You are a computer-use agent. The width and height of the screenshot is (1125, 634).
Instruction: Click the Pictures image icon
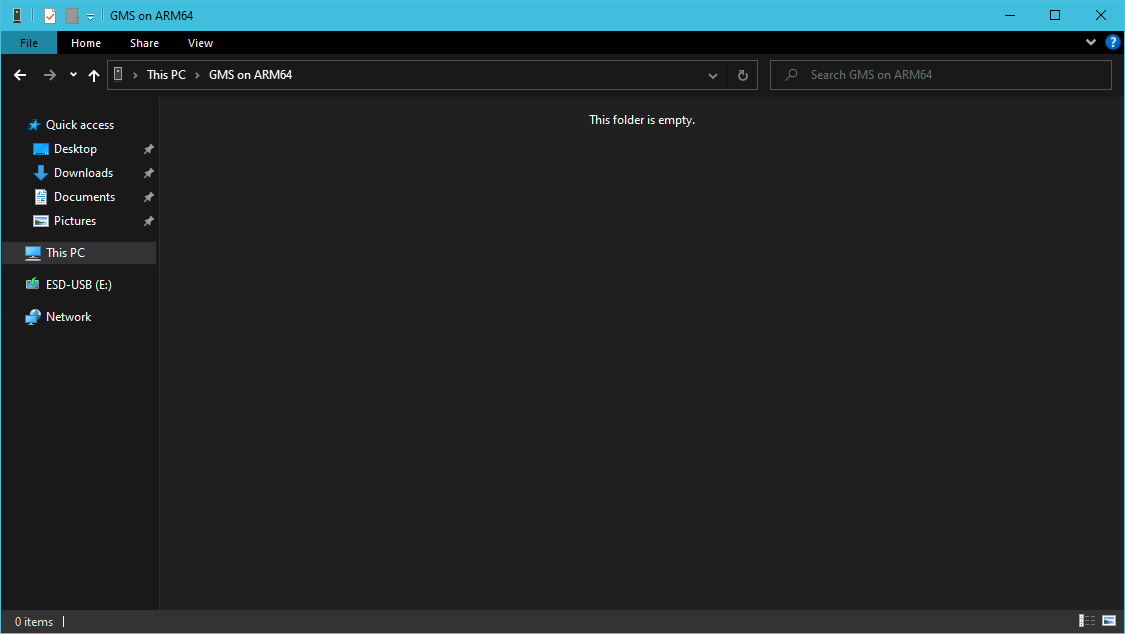pos(41,221)
